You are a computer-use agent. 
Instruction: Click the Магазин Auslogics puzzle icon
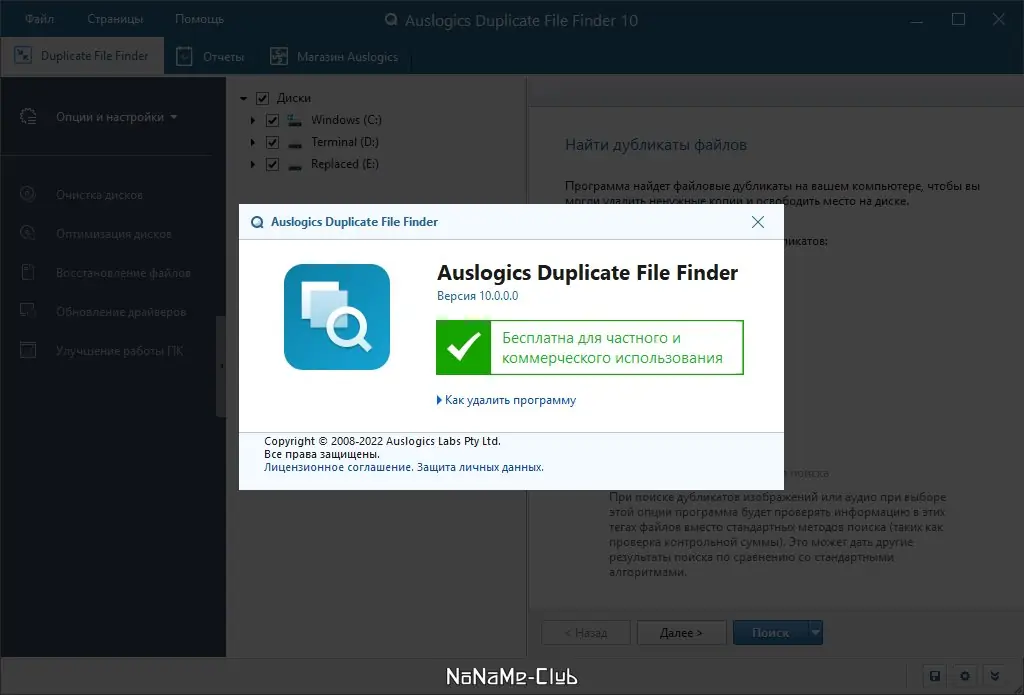tap(279, 57)
